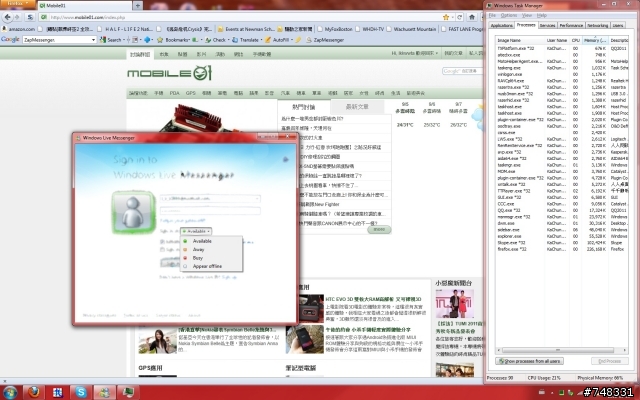The image size is (640, 400).
Task: Go back using Firefox back arrow
Action: pyautogui.click(x=7, y=17)
